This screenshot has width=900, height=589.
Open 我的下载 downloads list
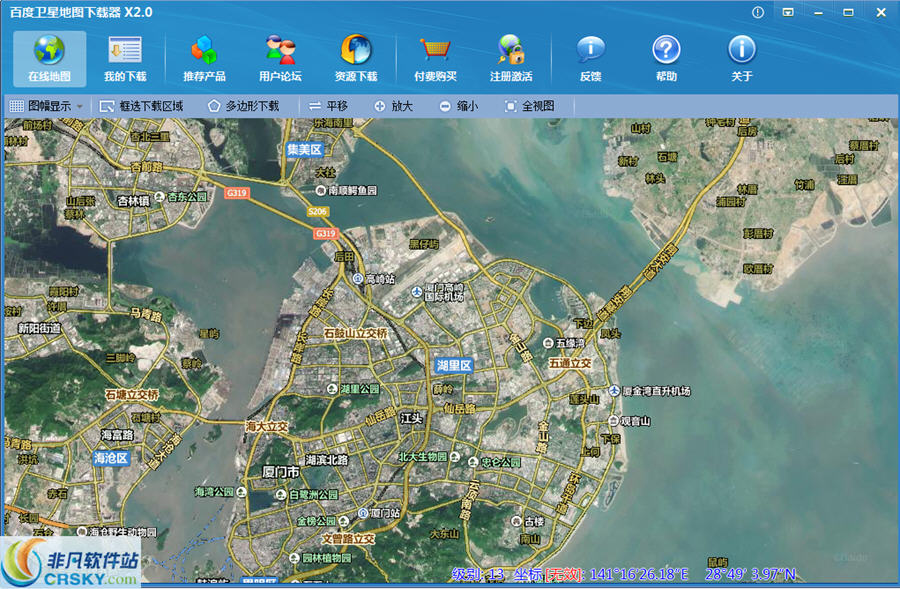(x=125, y=59)
